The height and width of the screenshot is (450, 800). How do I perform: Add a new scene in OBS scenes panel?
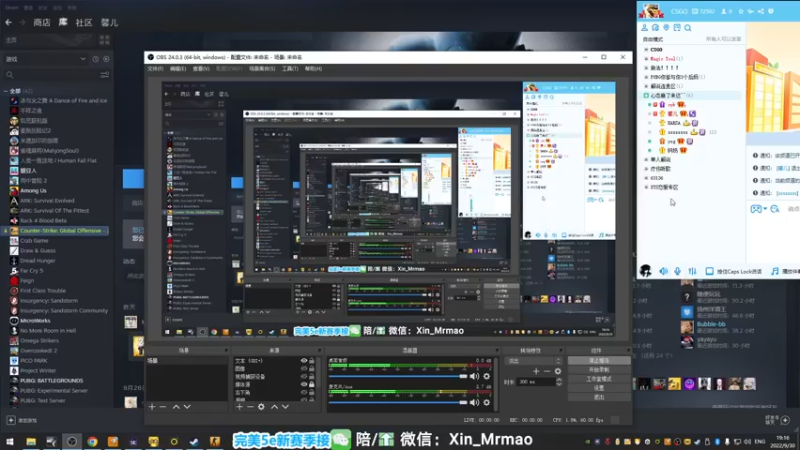152,407
